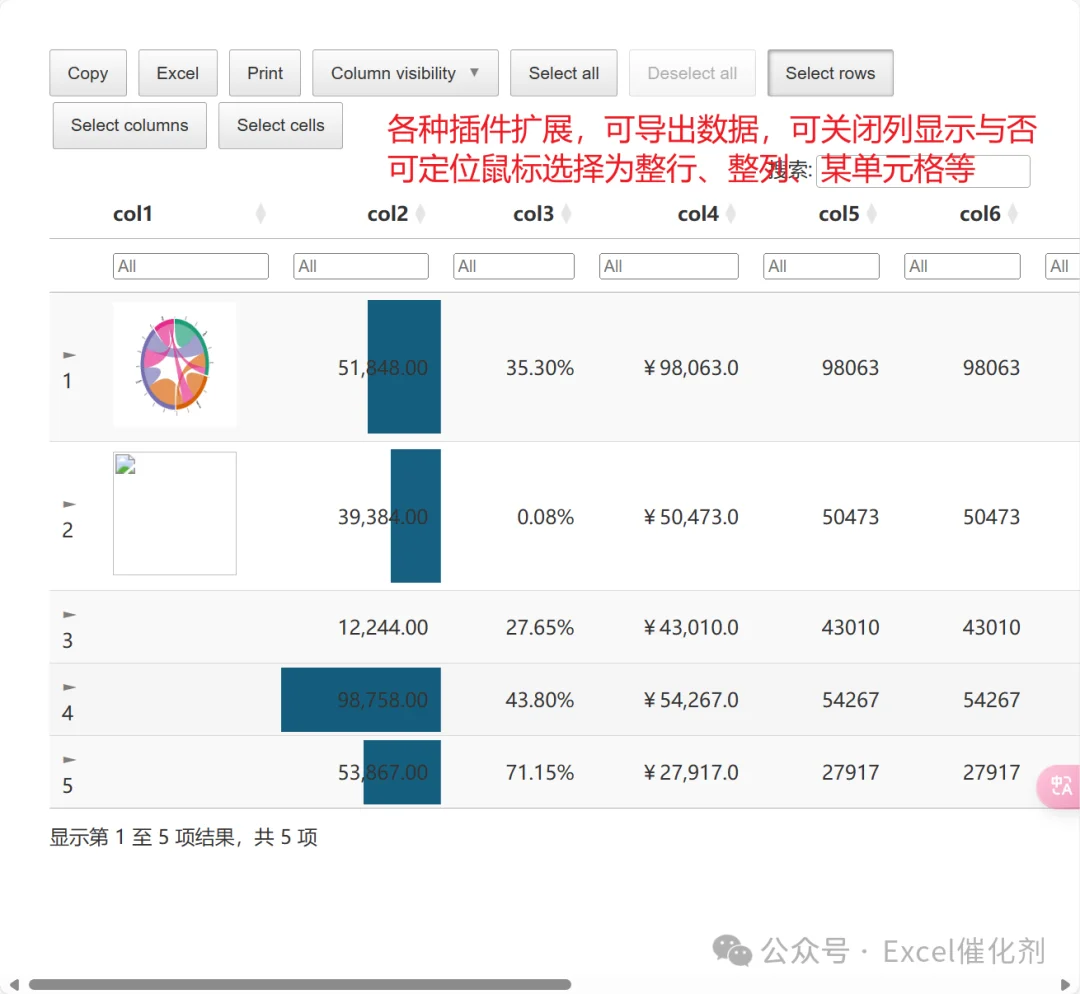Click the 98,758.00 data bar cell

[361, 700]
